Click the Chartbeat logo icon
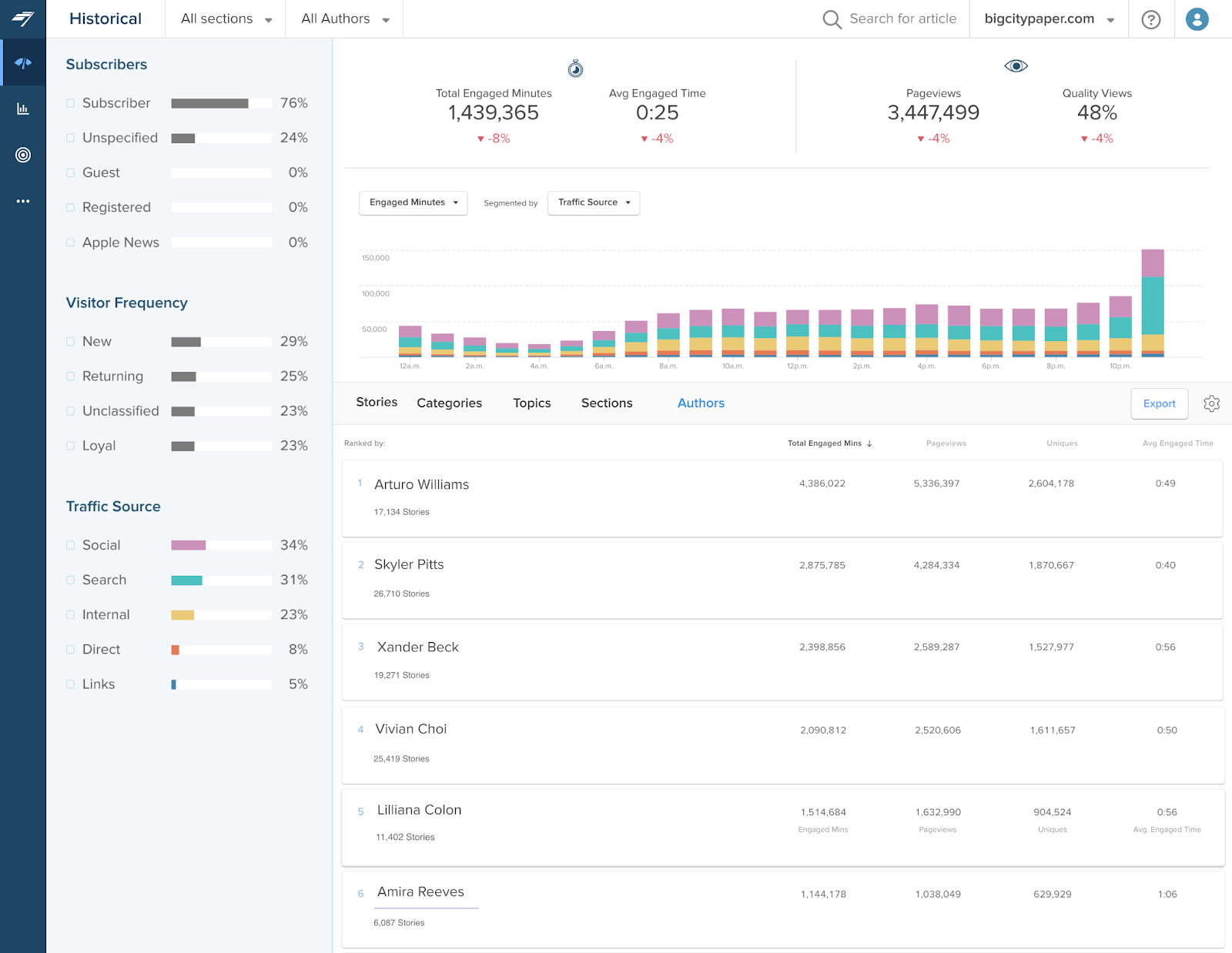The image size is (1232, 953). point(23,18)
